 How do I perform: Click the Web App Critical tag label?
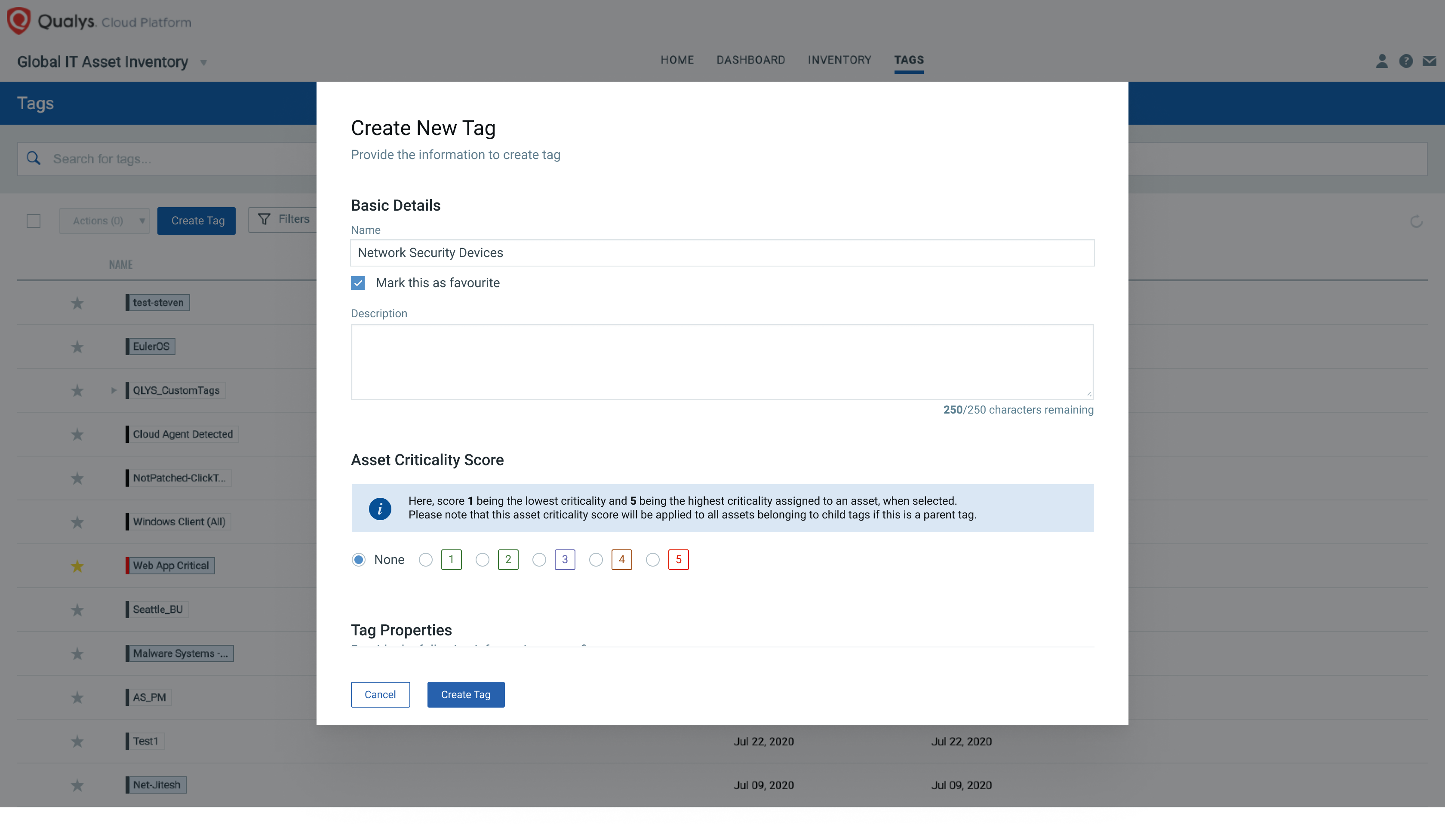point(170,566)
